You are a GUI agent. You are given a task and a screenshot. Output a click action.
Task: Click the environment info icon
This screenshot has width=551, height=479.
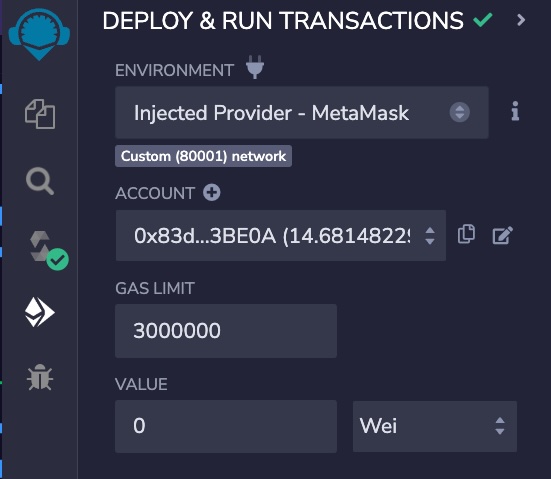515,111
